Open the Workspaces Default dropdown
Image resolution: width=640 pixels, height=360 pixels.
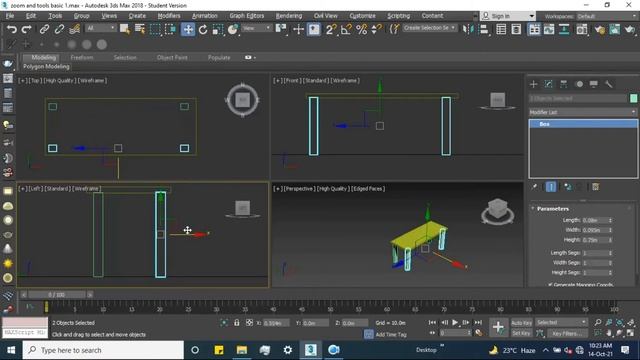pyautogui.click(x=606, y=16)
